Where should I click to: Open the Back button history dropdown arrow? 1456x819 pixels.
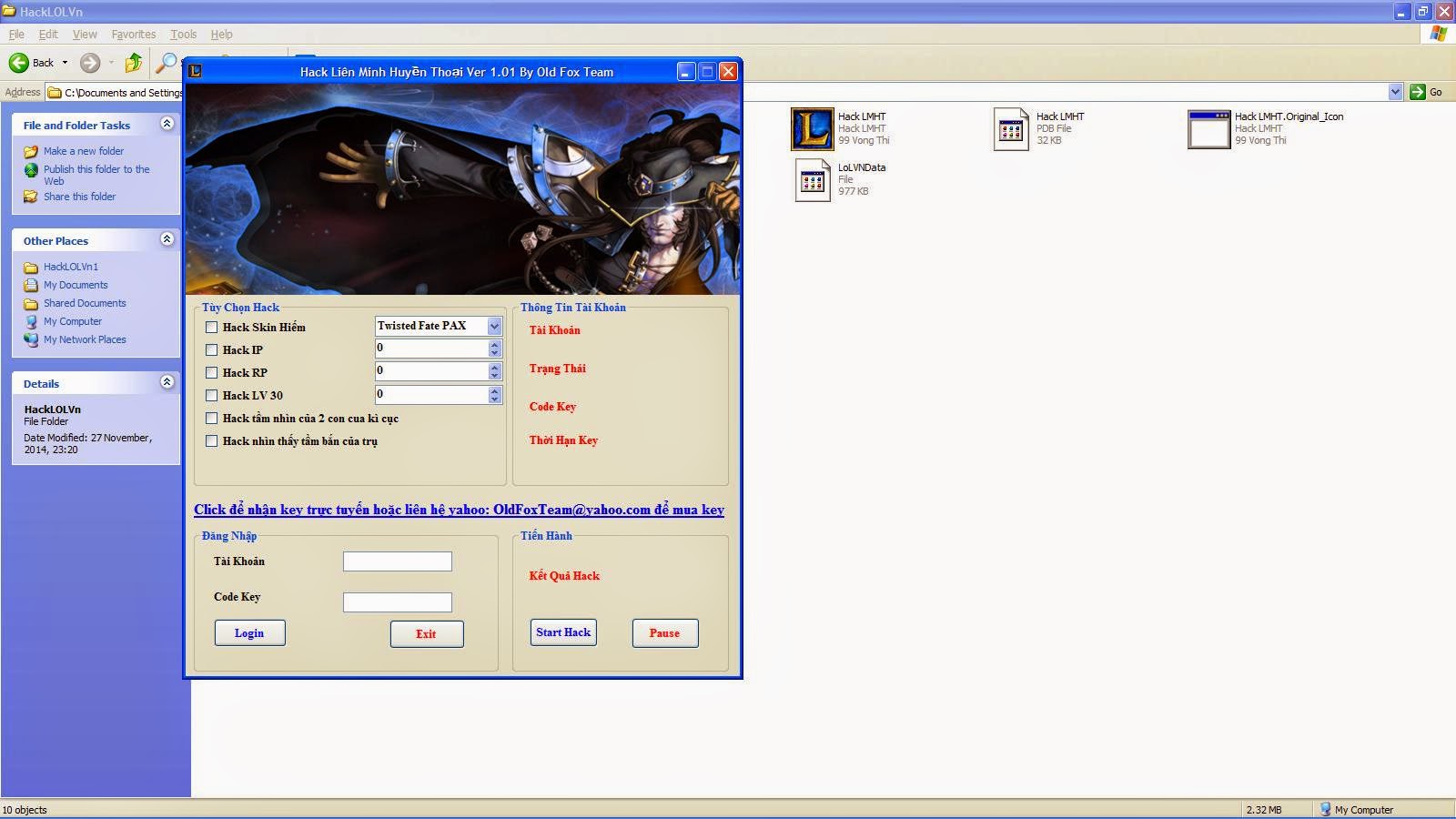pyautogui.click(x=65, y=63)
